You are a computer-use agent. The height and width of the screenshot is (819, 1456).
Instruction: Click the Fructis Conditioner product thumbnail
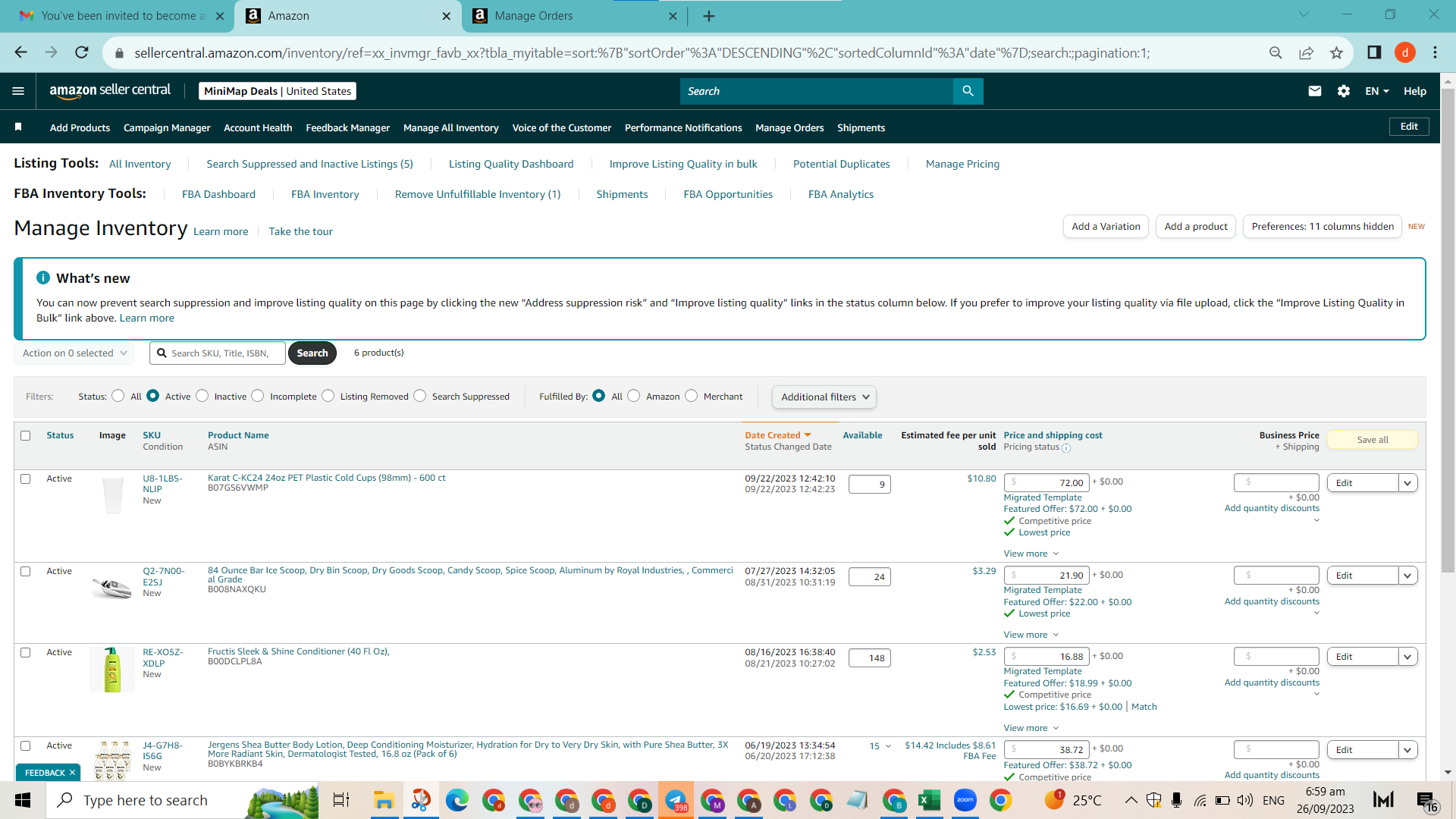point(112,669)
